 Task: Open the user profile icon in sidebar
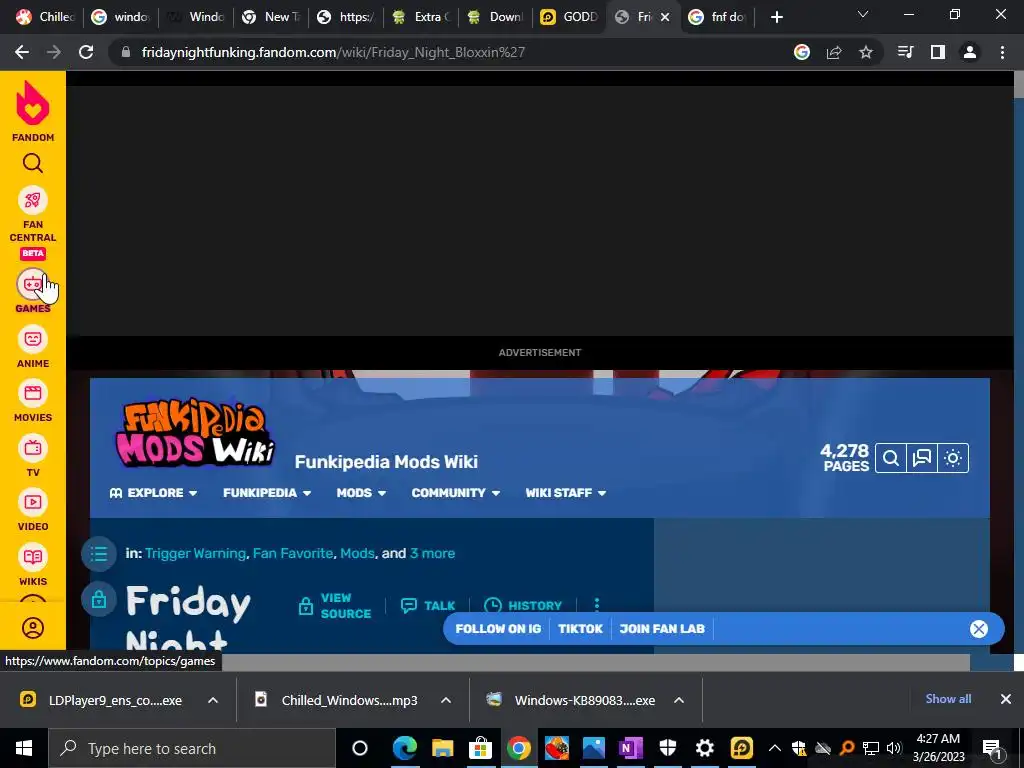(x=33, y=628)
